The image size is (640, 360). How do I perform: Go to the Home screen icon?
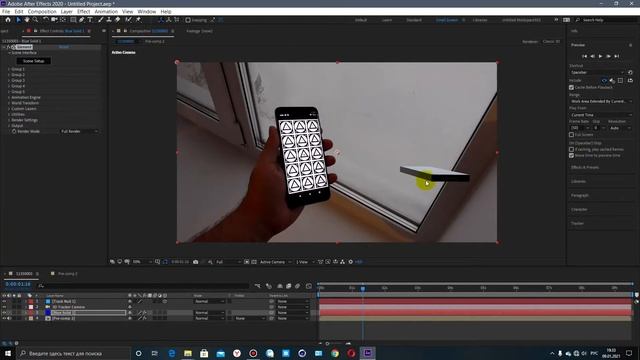tap(8, 20)
